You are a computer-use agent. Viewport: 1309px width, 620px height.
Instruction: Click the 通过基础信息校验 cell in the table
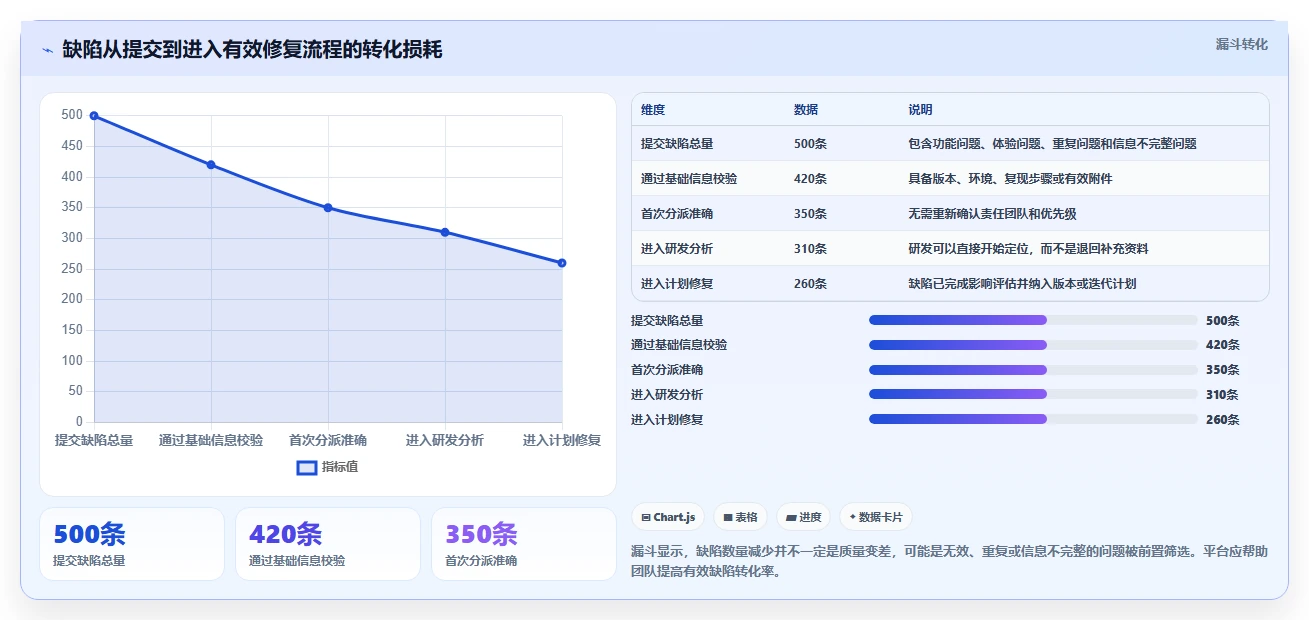[x=689, y=179]
